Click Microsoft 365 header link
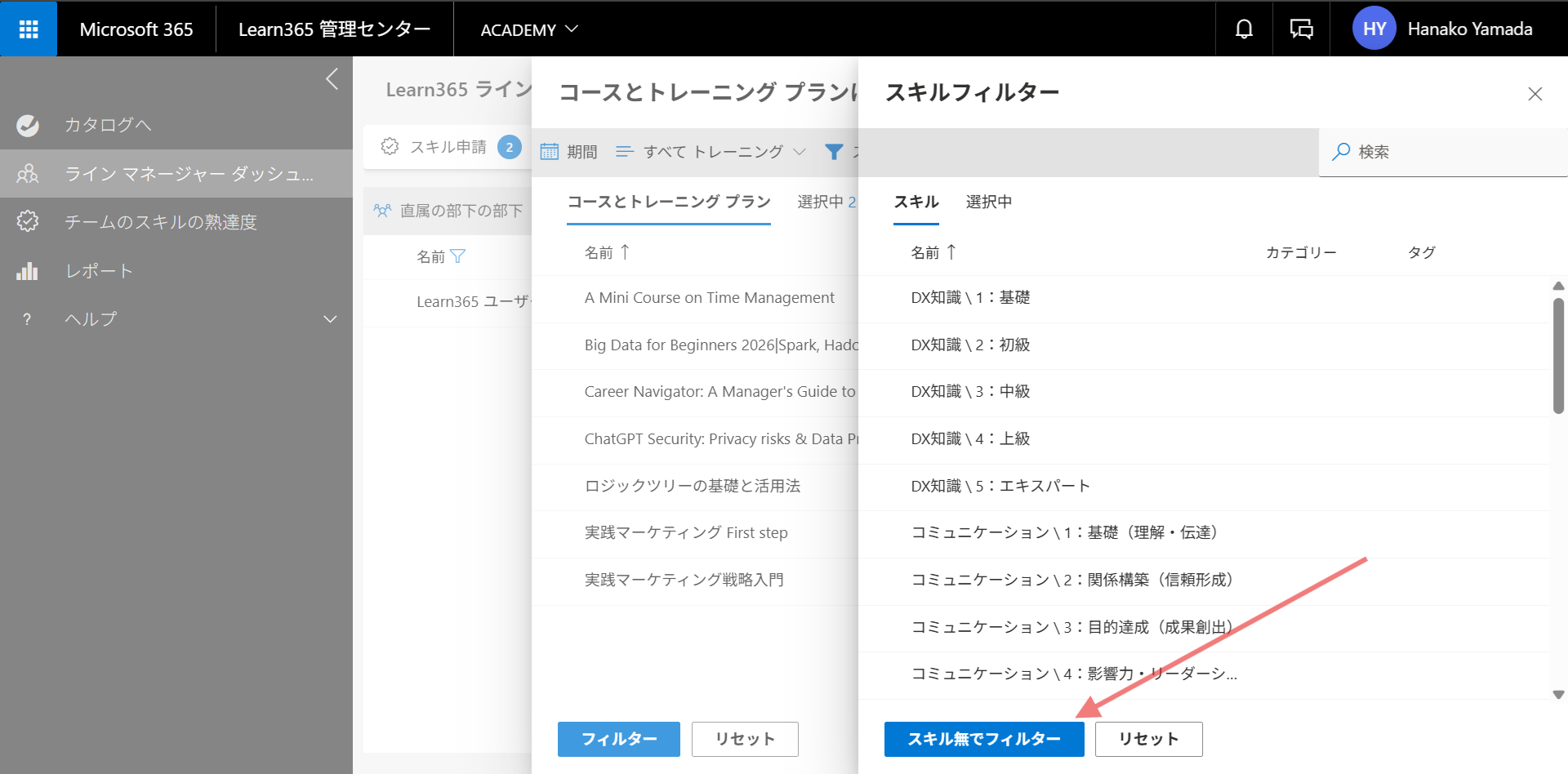The width and height of the screenshot is (1568, 774). pos(136,29)
